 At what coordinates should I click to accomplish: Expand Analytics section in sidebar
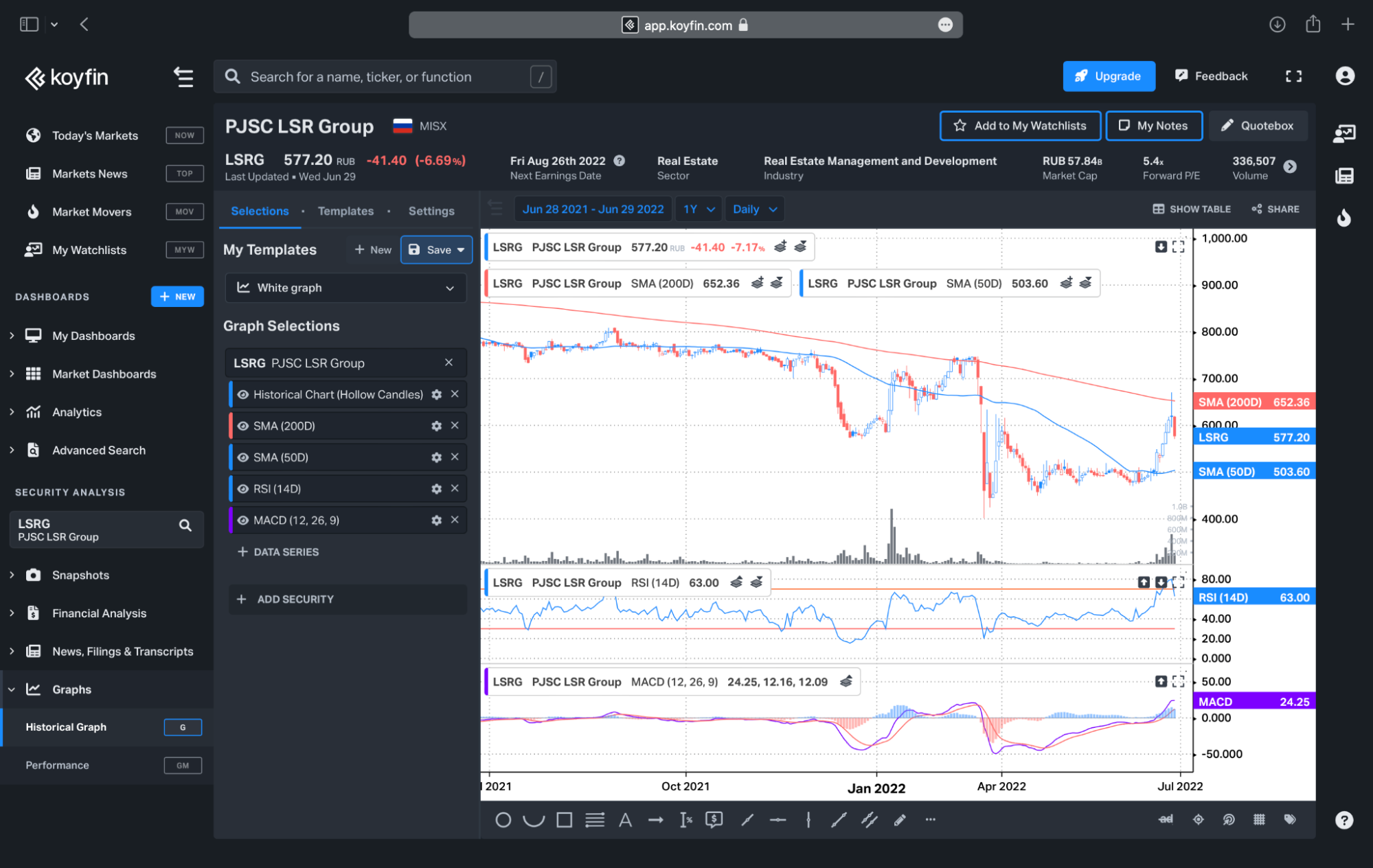tap(12, 412)
